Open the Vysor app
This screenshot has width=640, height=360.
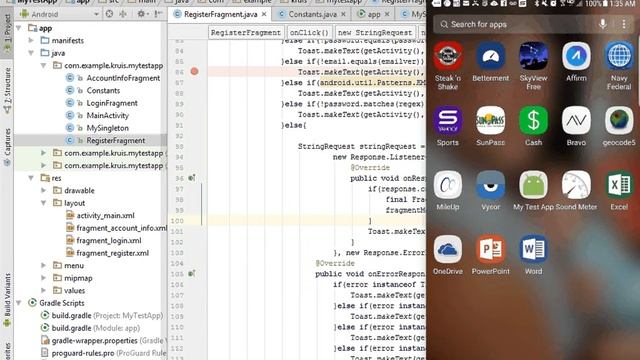(x=491, y=185)
